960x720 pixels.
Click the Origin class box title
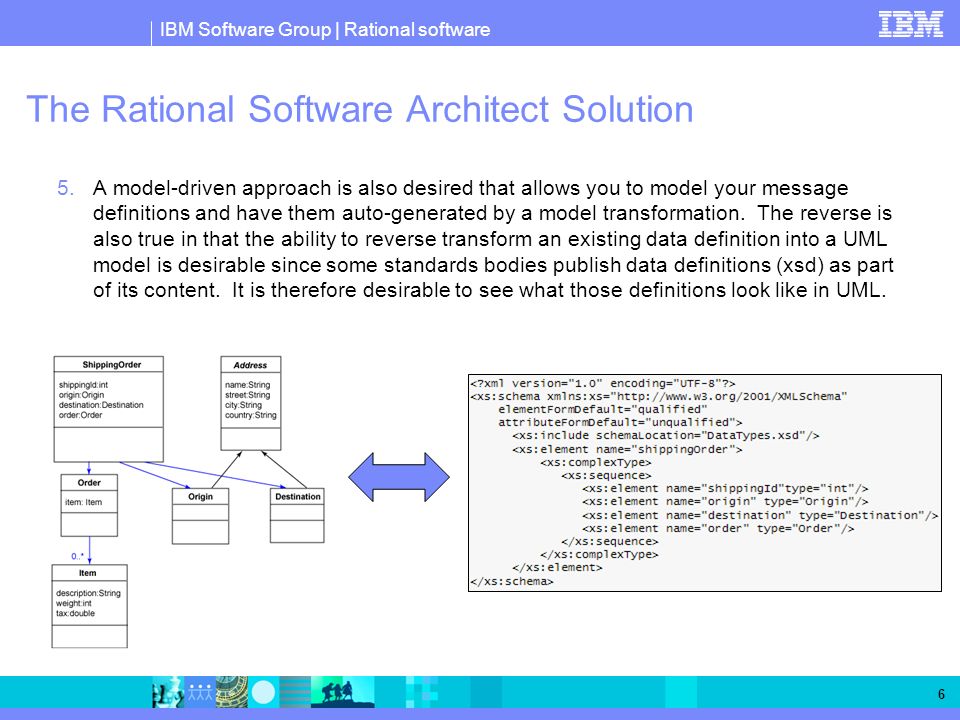(201, 497)
